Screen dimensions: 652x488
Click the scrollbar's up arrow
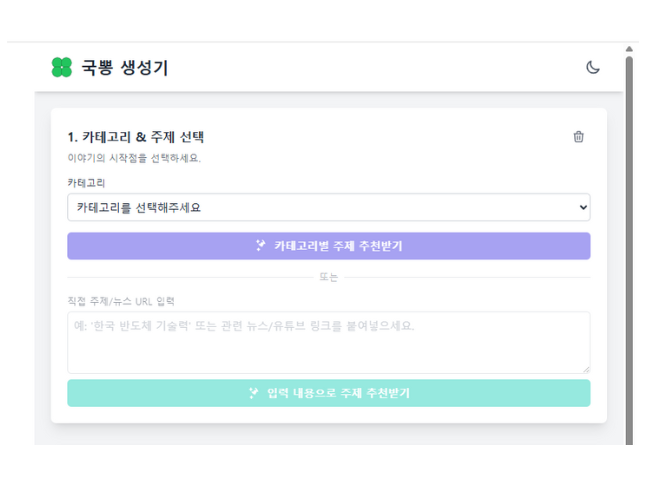click(x=629, y=48)
